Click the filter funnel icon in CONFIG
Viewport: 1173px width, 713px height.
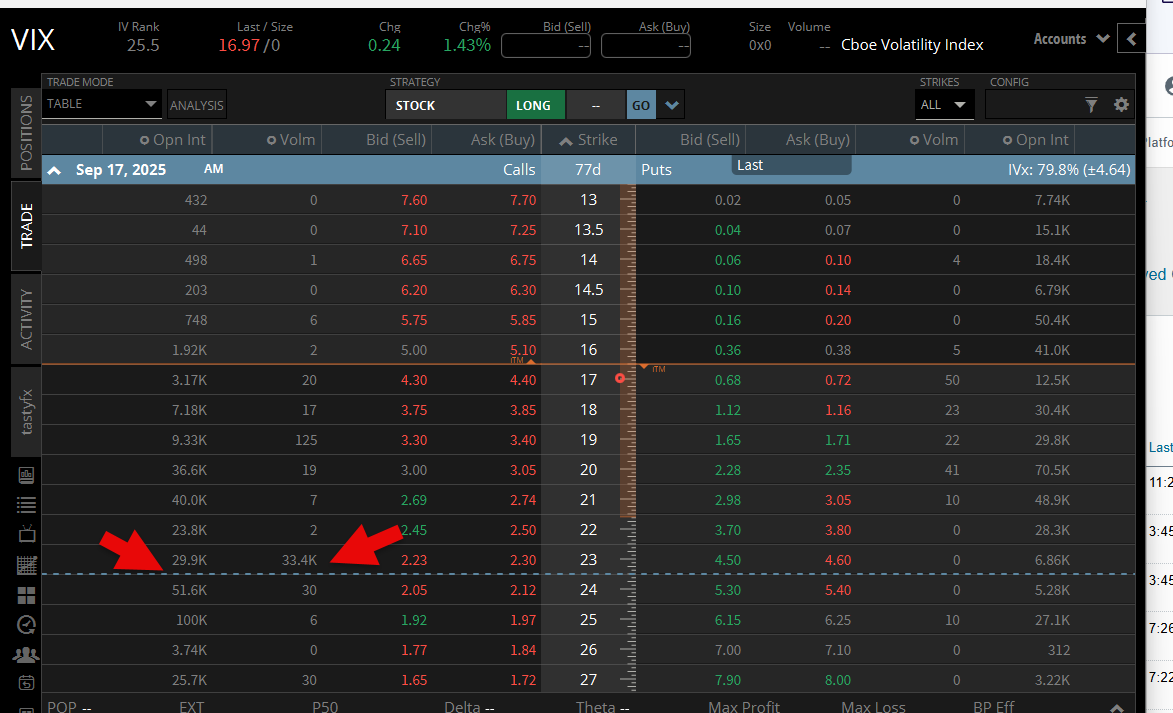1091,105
